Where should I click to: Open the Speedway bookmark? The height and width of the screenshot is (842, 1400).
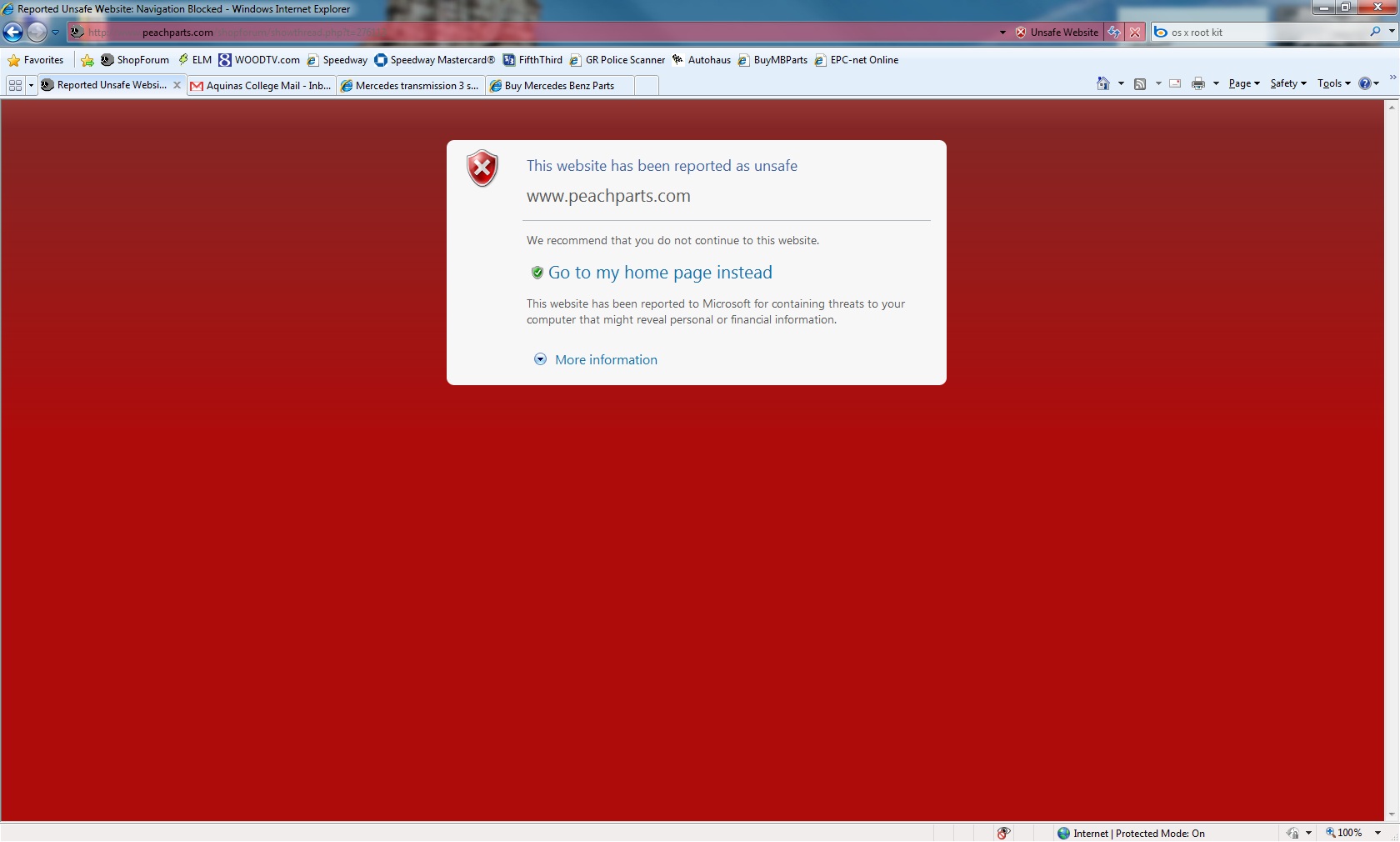[337, 60]
